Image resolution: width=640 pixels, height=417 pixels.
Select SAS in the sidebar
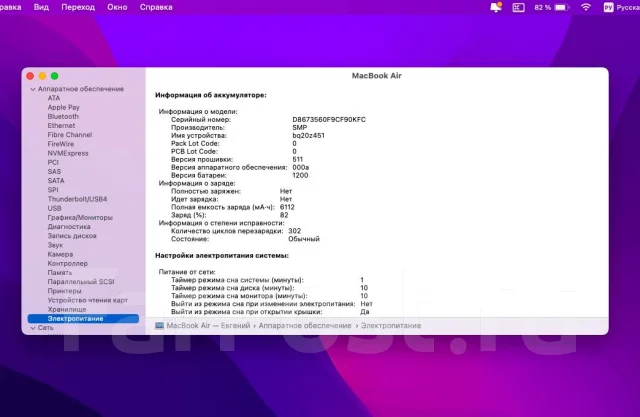click(x=54, y=172)
